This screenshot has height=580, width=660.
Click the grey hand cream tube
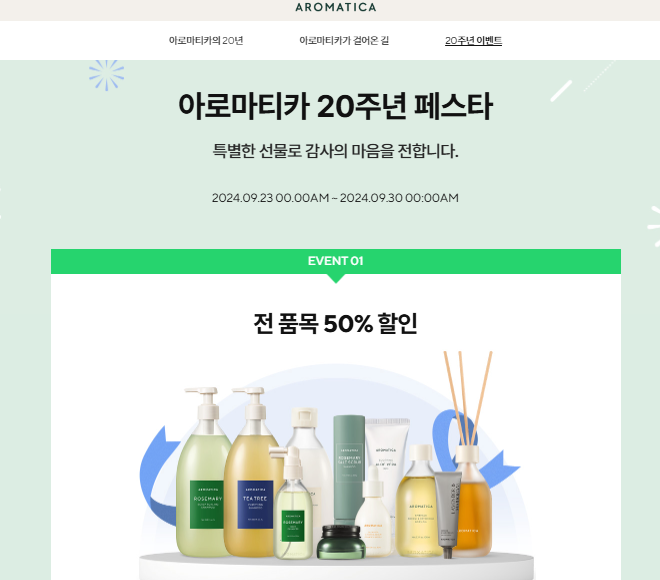point(447,514)
